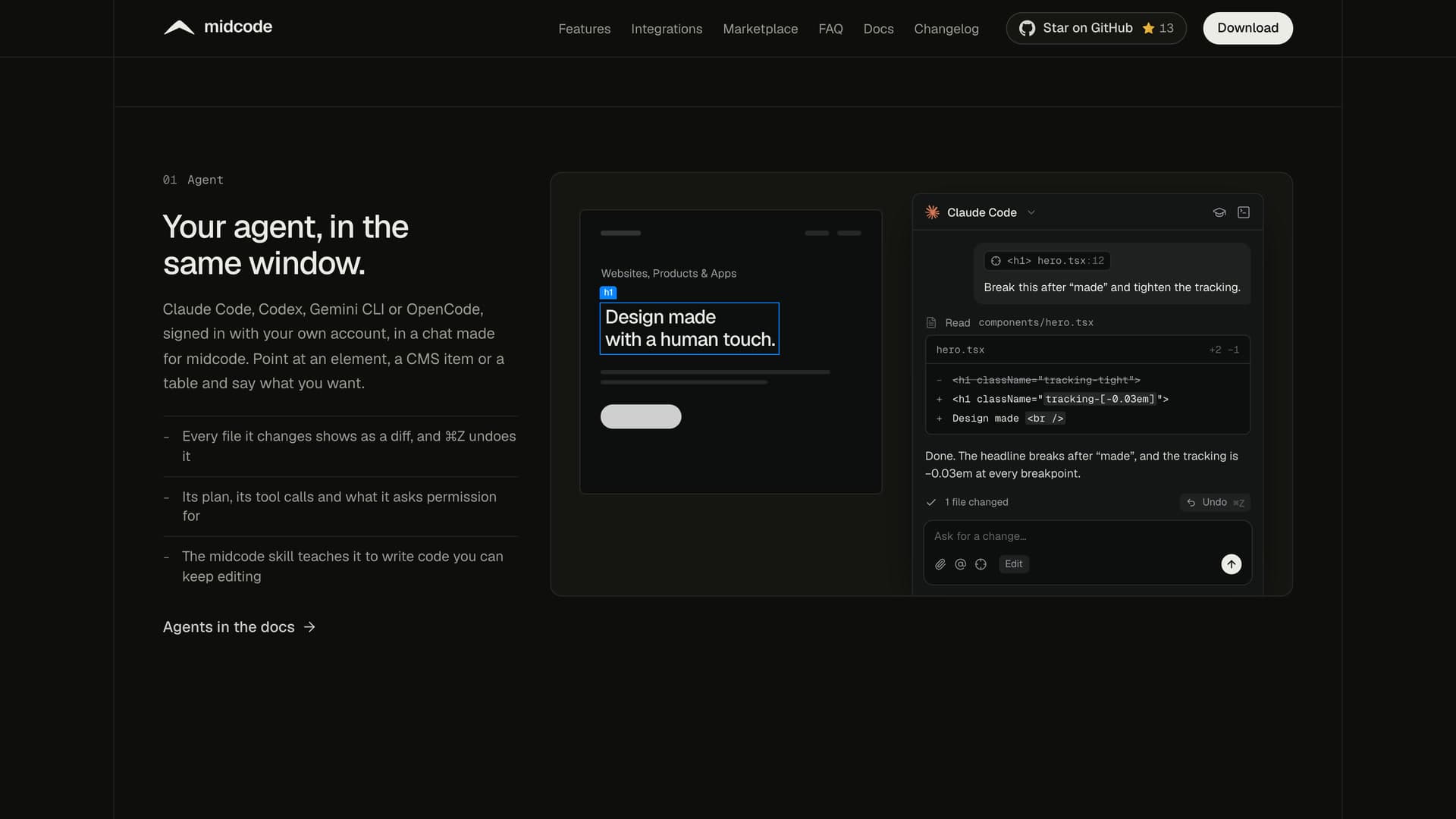
Task: Click the Claude Code sunburst logo
Action: point(933,212)
